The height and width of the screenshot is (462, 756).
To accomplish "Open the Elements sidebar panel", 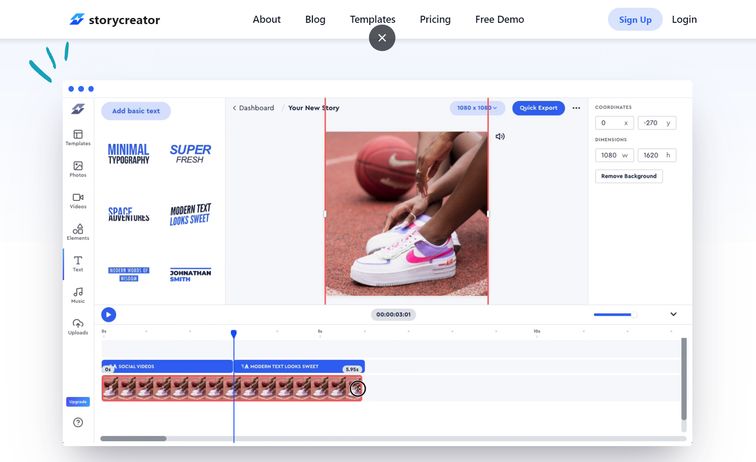I will pos(78,232).
